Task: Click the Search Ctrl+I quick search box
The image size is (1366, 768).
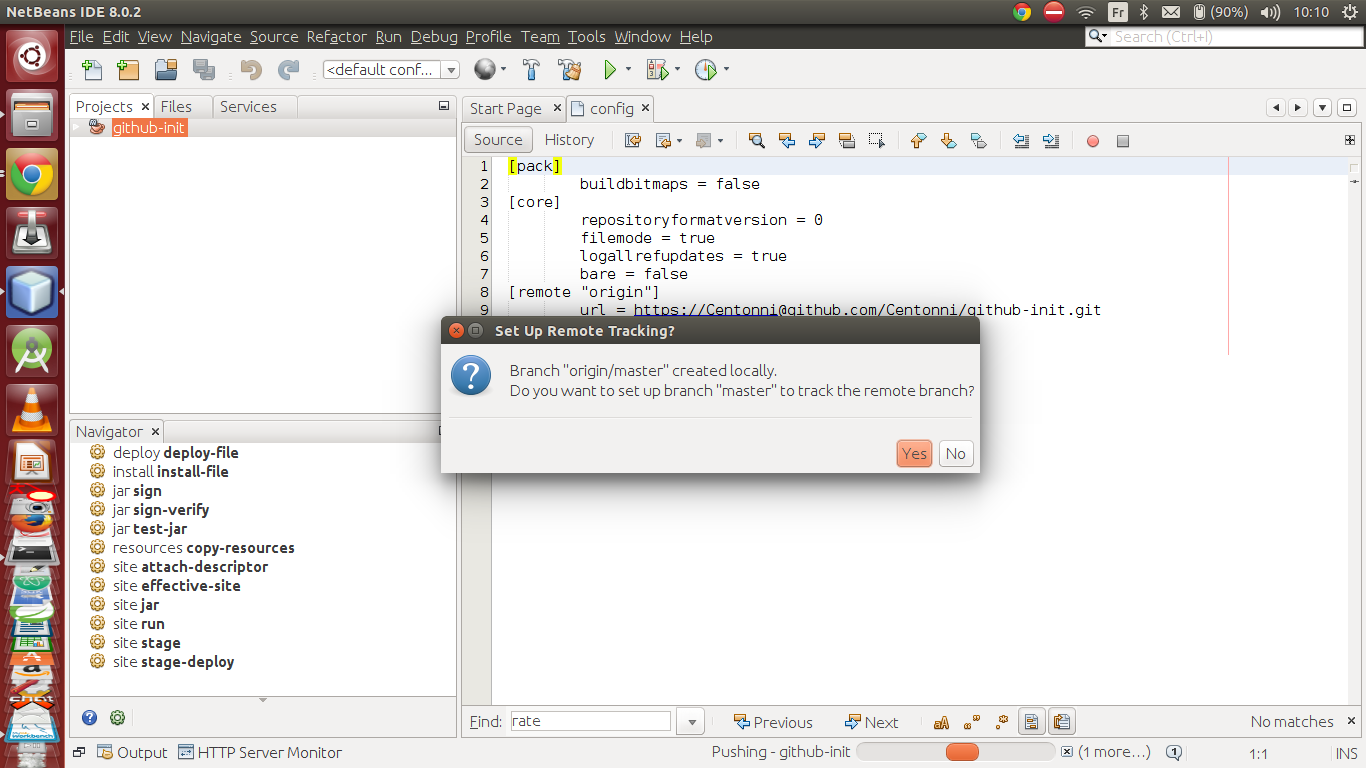Action: point(1224,37)
